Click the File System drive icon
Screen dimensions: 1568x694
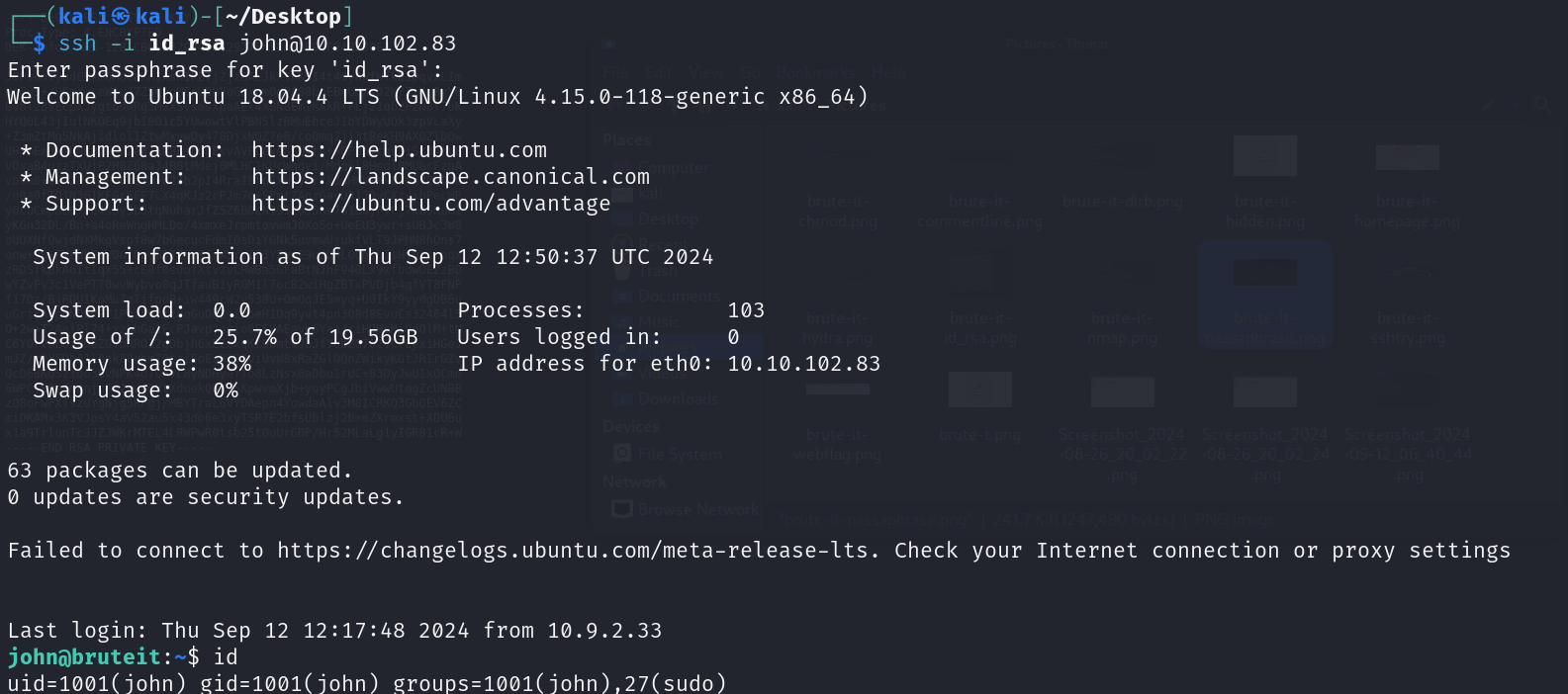(622, 453)
